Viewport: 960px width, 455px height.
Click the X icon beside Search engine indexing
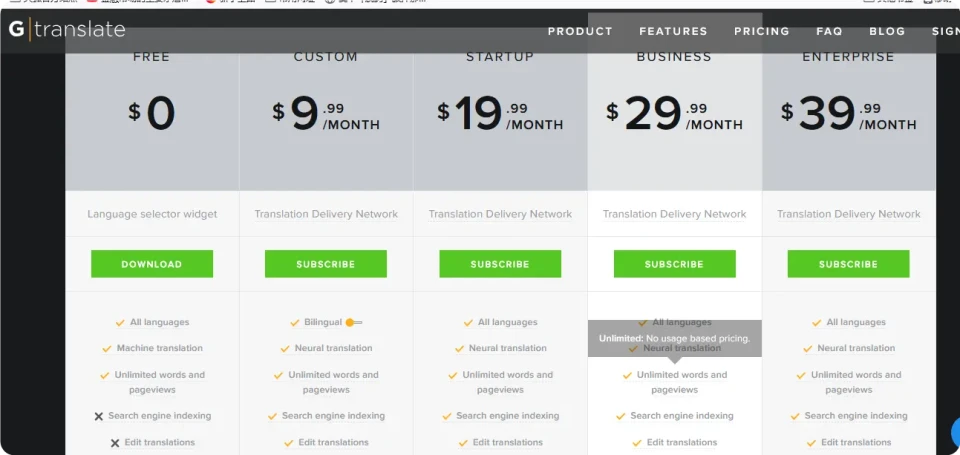pyautogui.click(x=99, y=416)
